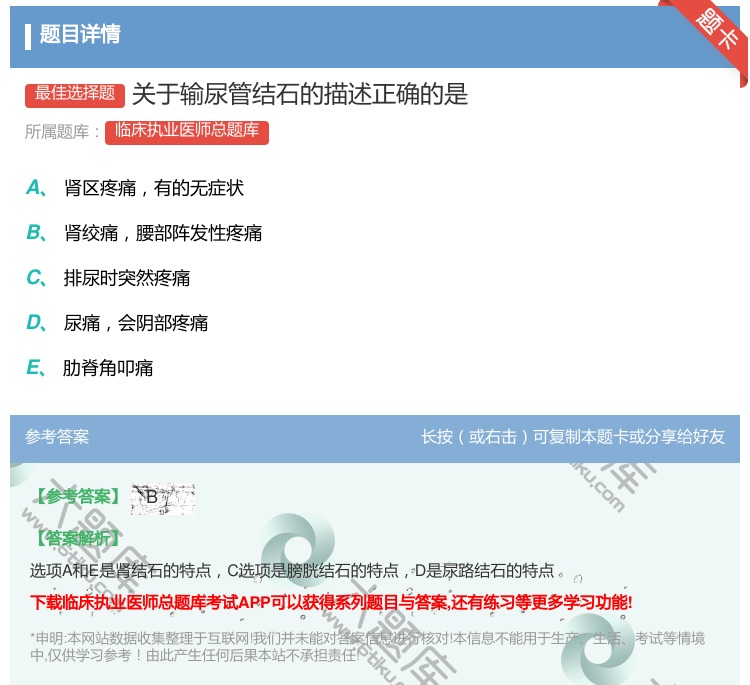Viewport: 750px width, 685px height.
Task: Click the grey 申明 disclaimer text
Action: pos(367,646)
